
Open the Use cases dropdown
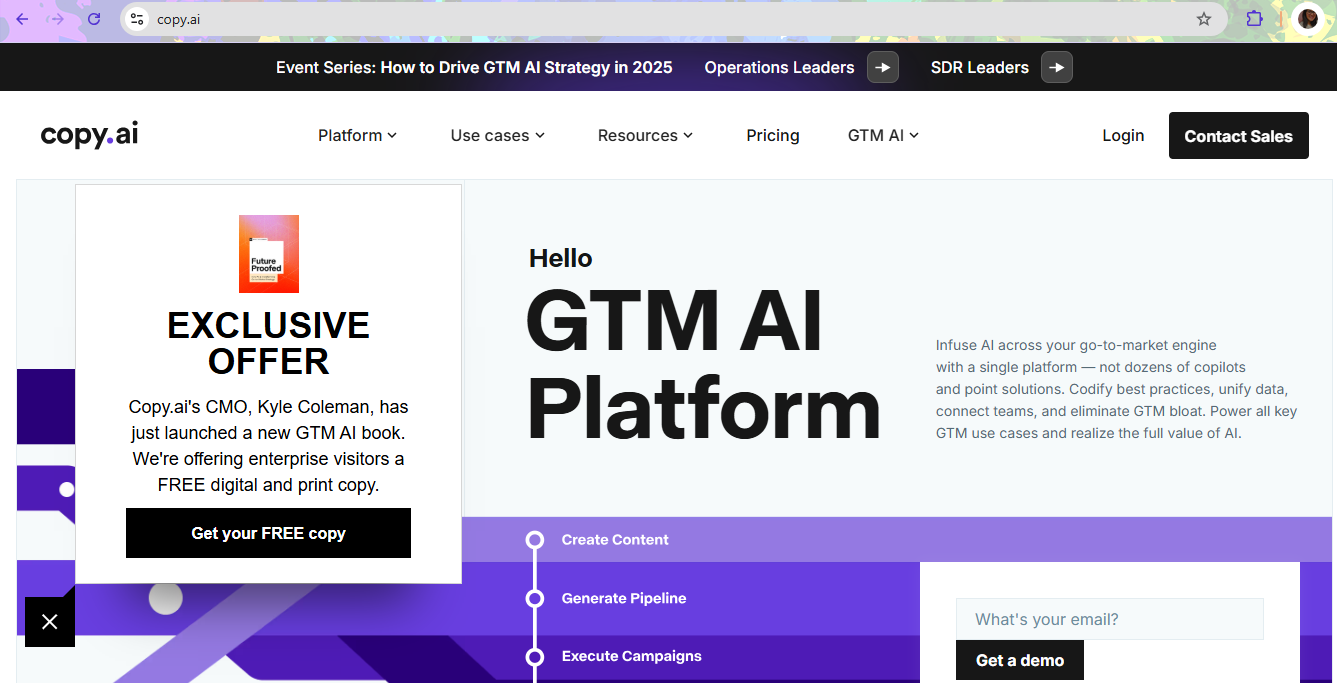[x=497, y=135]
